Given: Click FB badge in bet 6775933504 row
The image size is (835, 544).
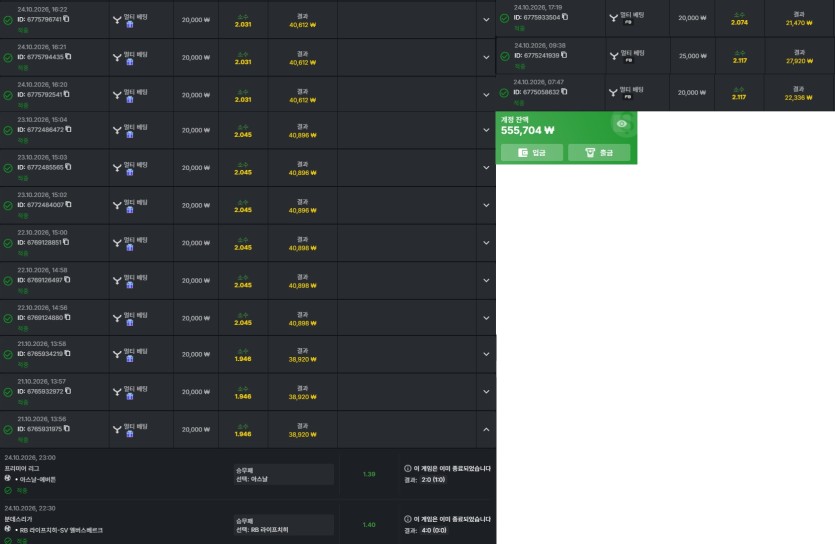Looking at the screenshot, I should pyautogui.click(x=628, y=22).
